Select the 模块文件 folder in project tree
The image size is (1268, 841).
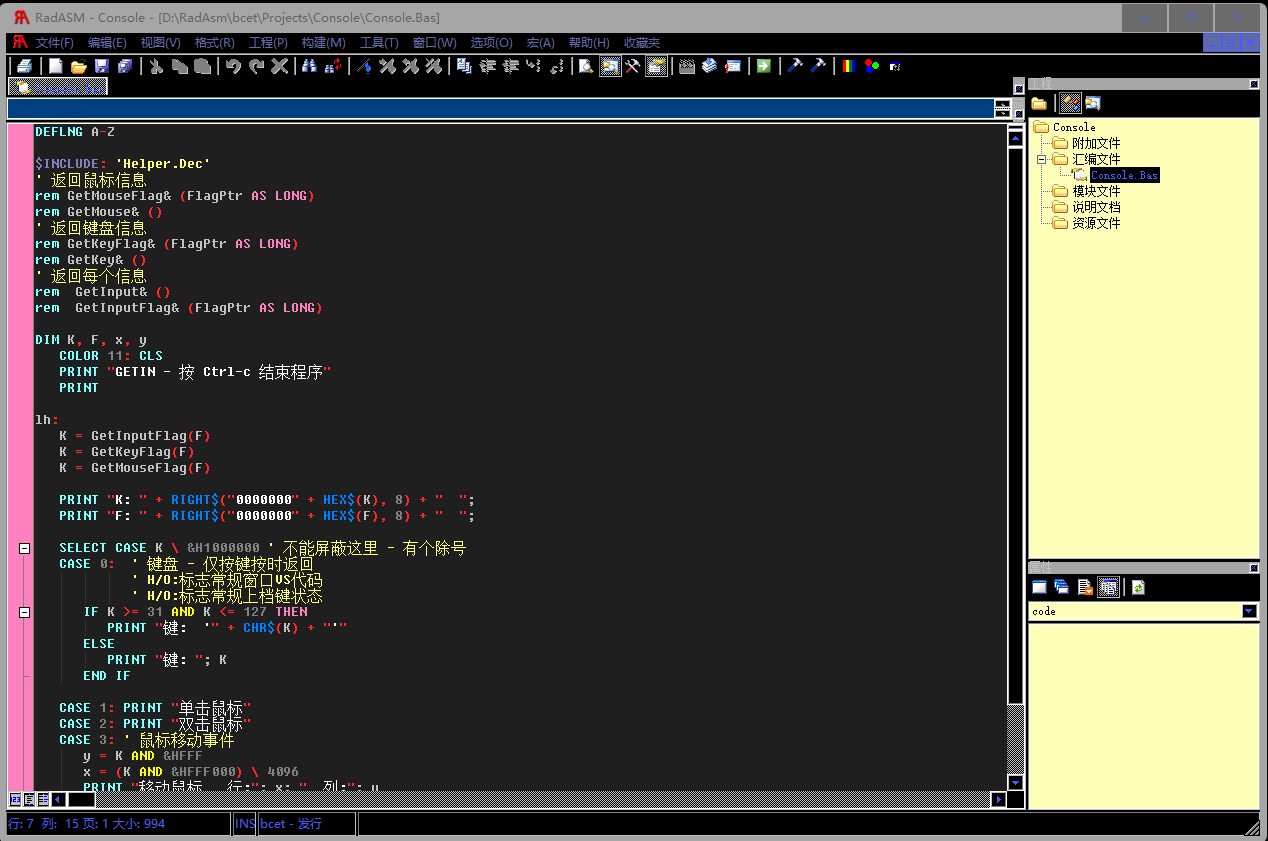coord(1096,191)
